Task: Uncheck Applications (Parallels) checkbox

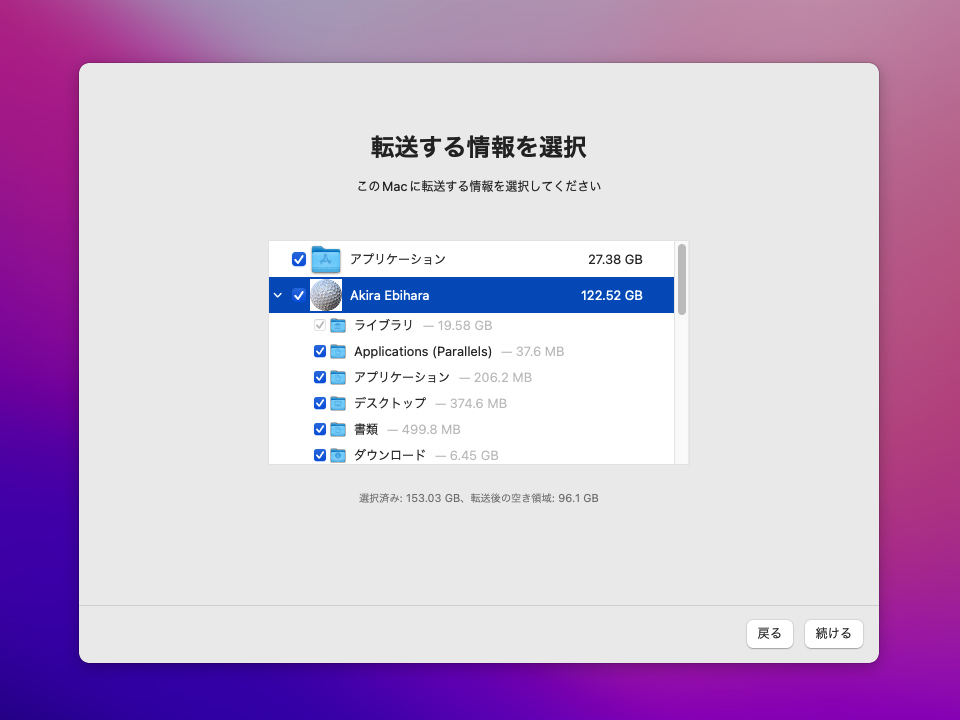Action: tap(320, 351)
